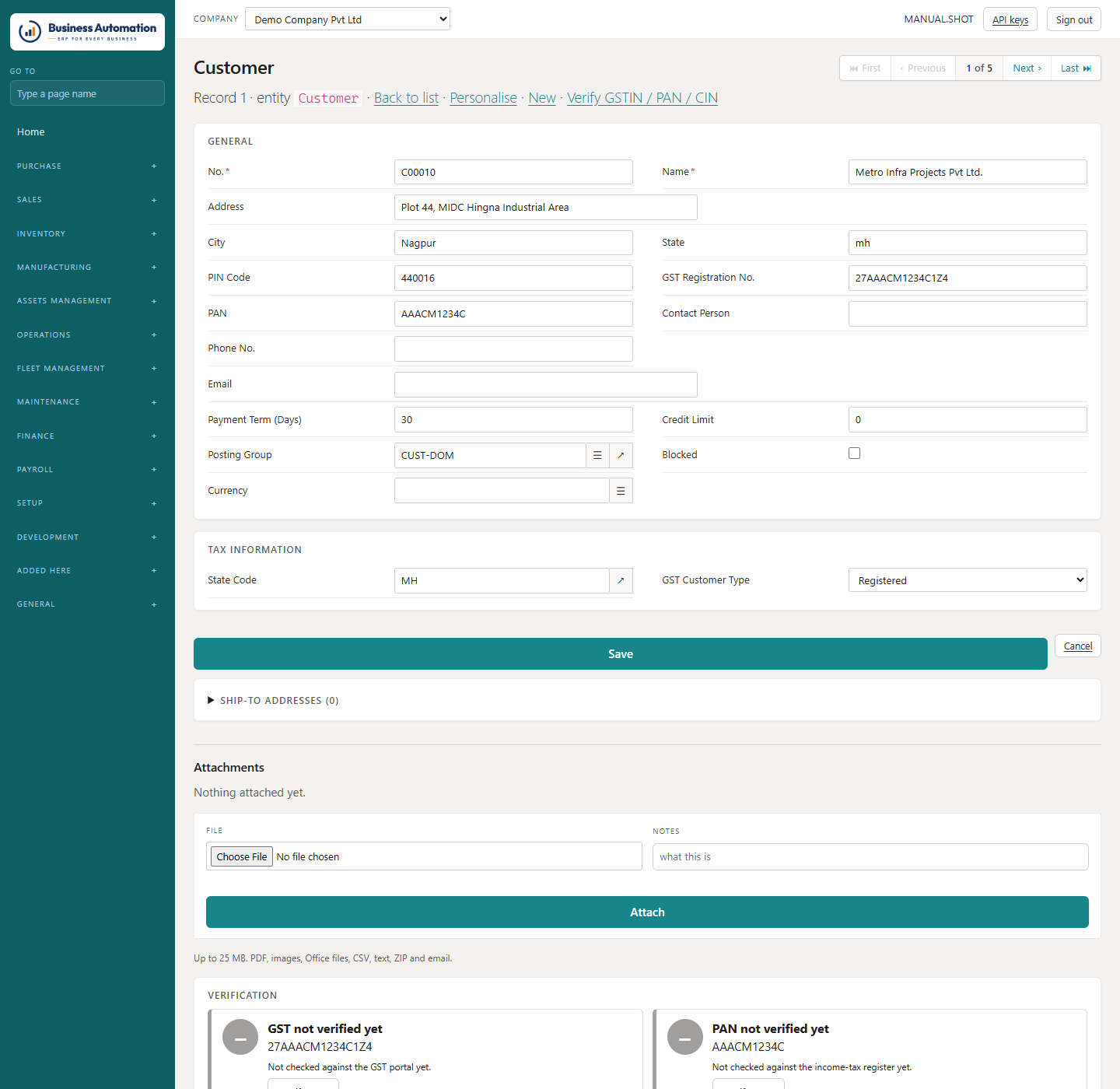Click the Save button
The width and height of the screenshot is (1120, 1089).
tap(621, 654)
